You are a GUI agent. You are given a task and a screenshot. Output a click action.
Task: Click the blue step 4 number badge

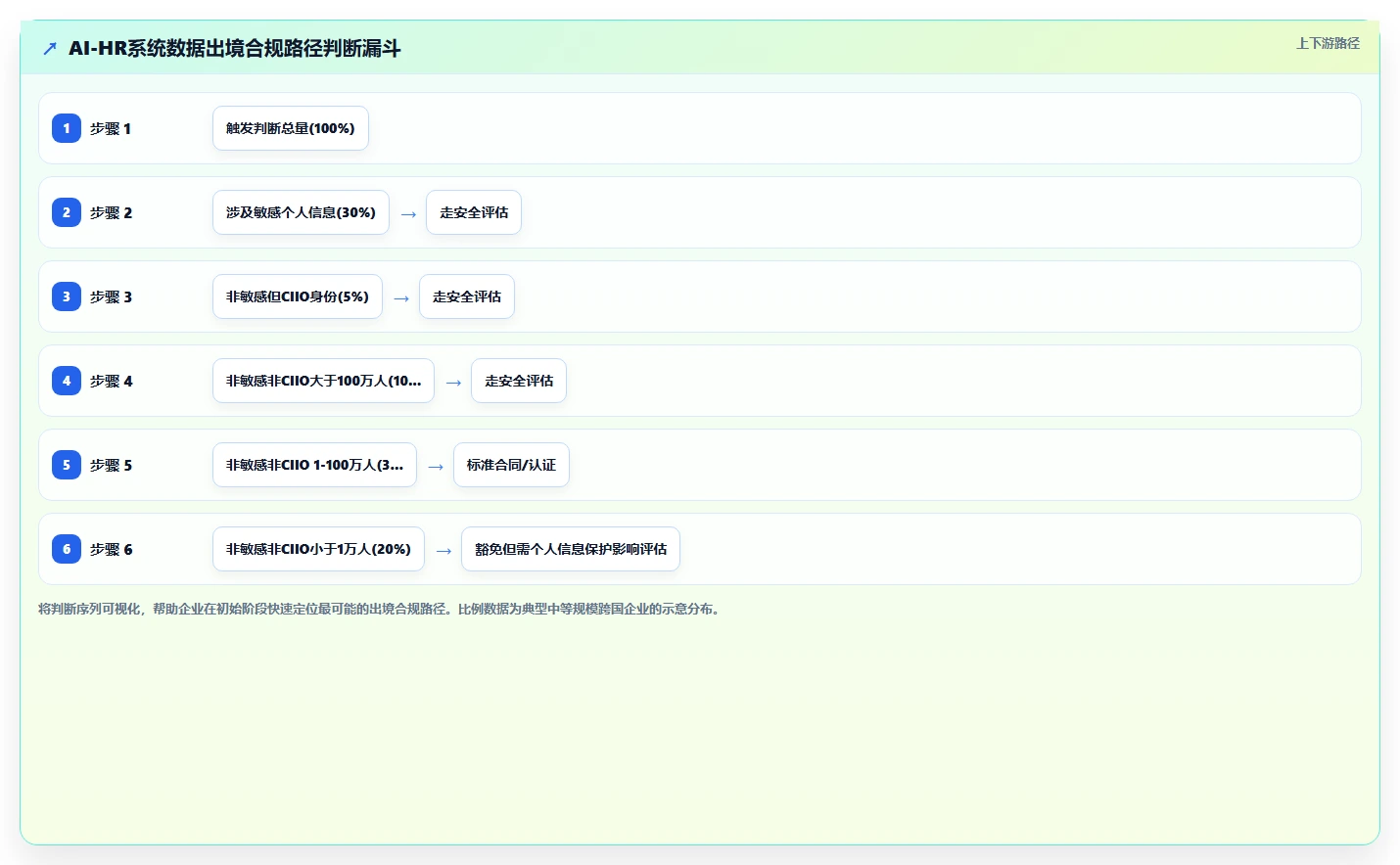click(x=67, y=381)
